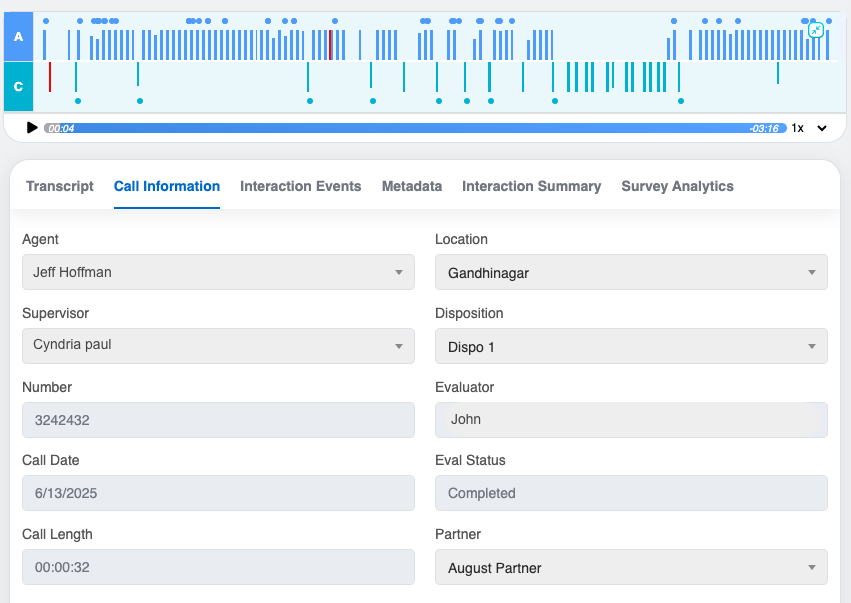This screenshot has height=603, width=851.
Task: Click the red marker in channel C waveform
Action: click(50, 77)
